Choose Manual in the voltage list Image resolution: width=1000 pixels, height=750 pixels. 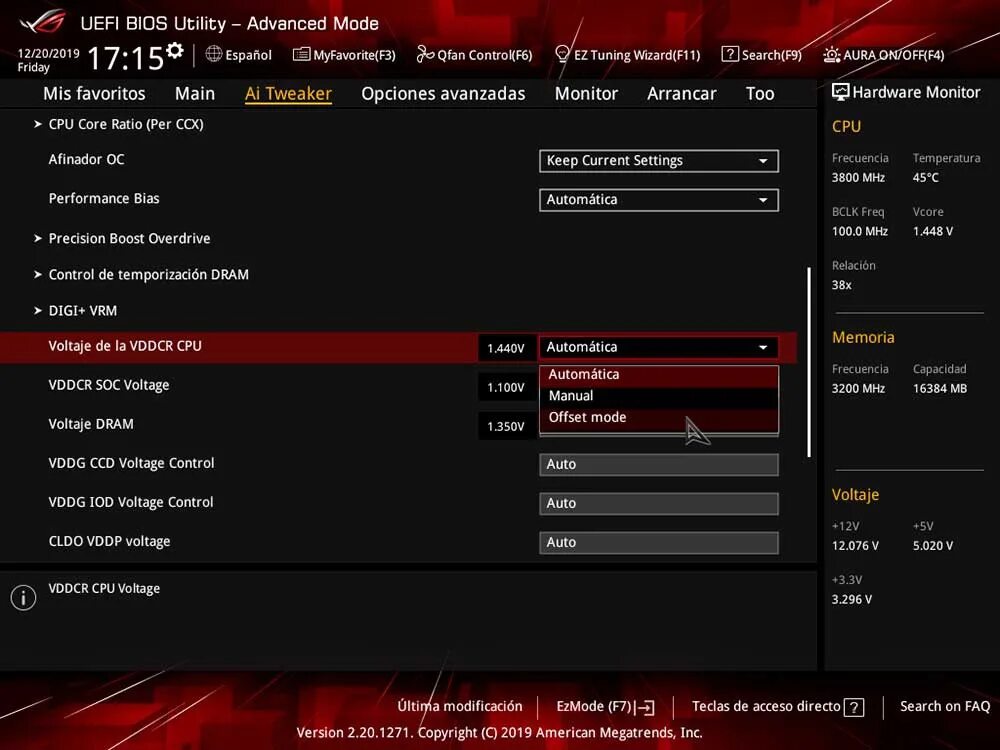coord(659,396)
